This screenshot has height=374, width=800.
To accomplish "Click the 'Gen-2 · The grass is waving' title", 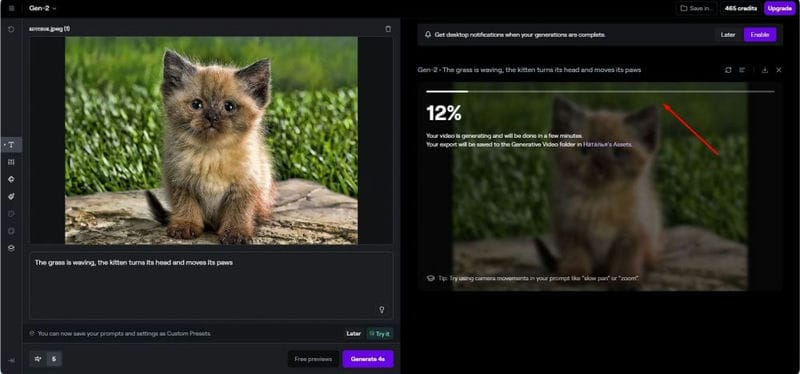I will 529,70.
